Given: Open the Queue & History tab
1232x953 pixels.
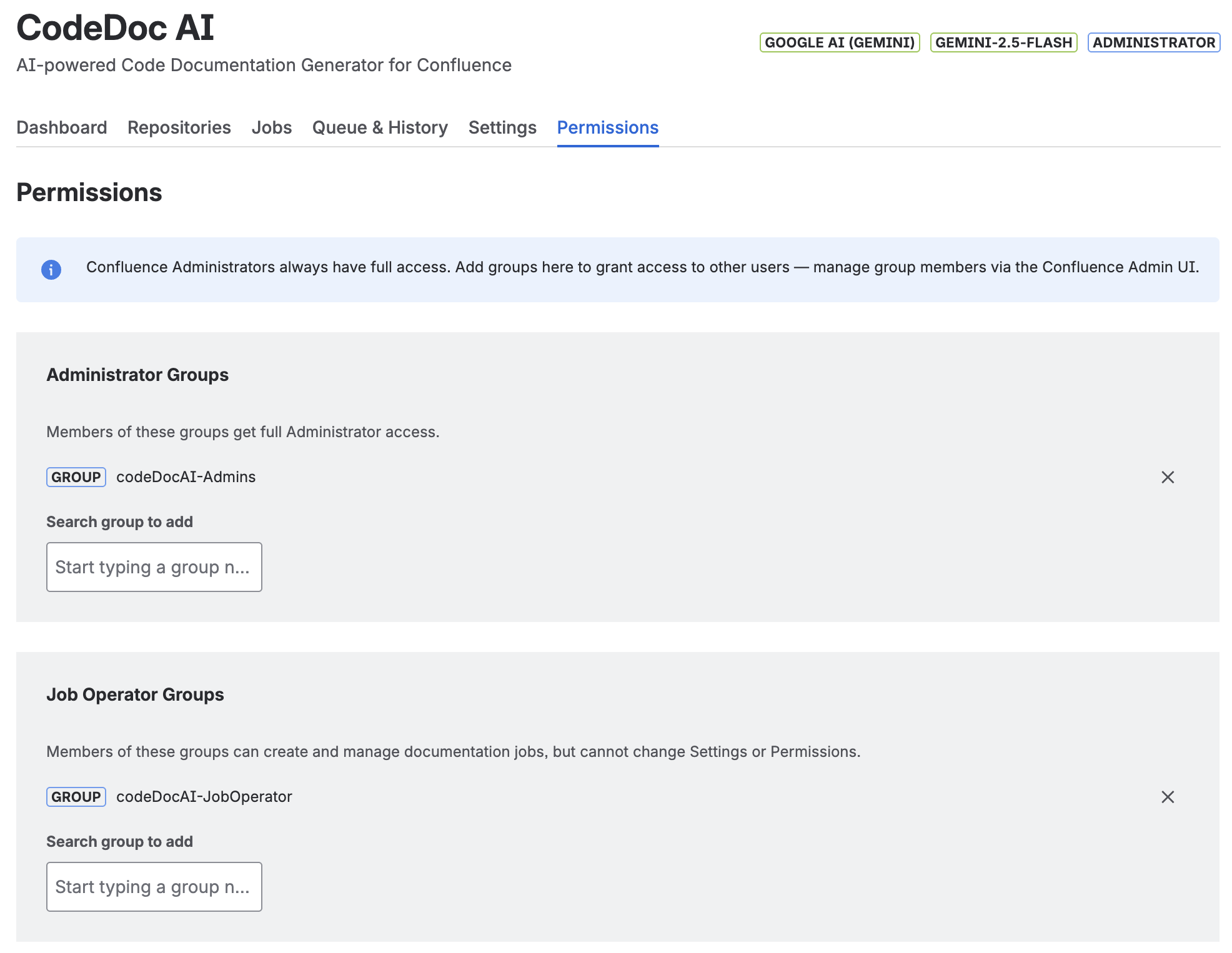Looking at the screenshot, I should [379, 127].
